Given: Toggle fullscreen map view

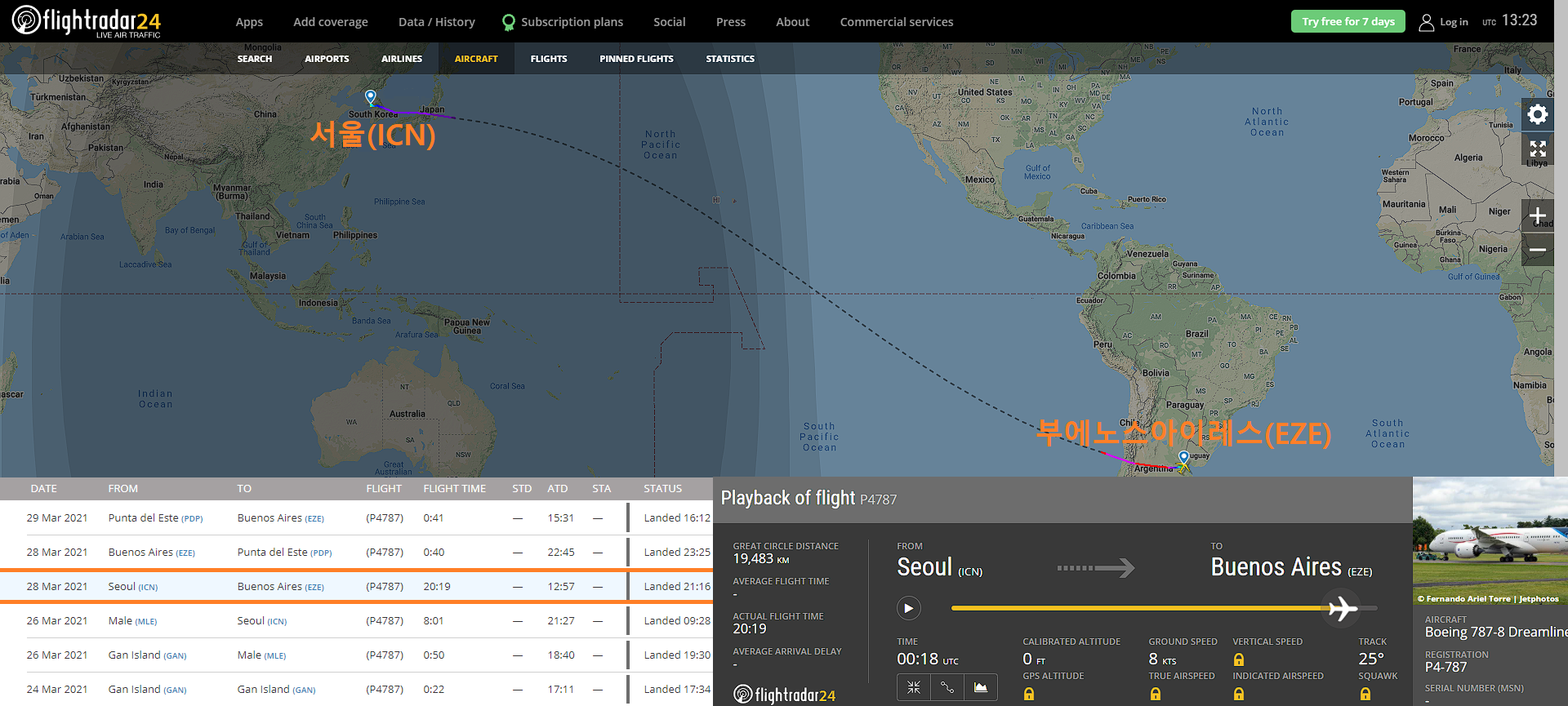Looking at the screenshot, I should pos(1537,149).
